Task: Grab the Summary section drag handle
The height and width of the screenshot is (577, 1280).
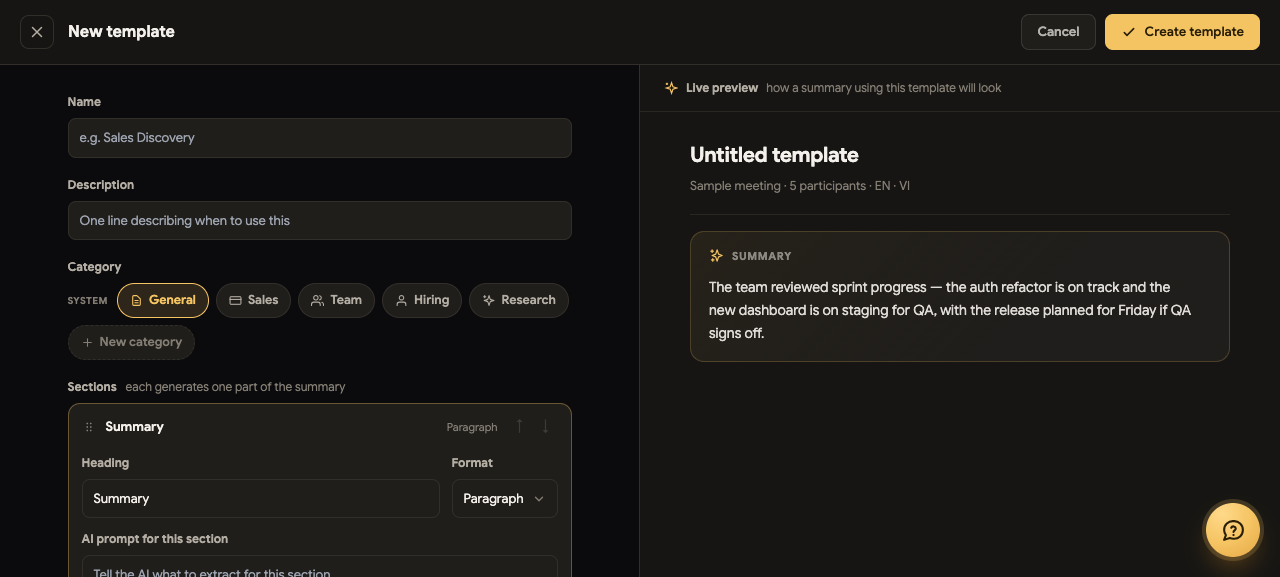Action: tap(89, 427)
